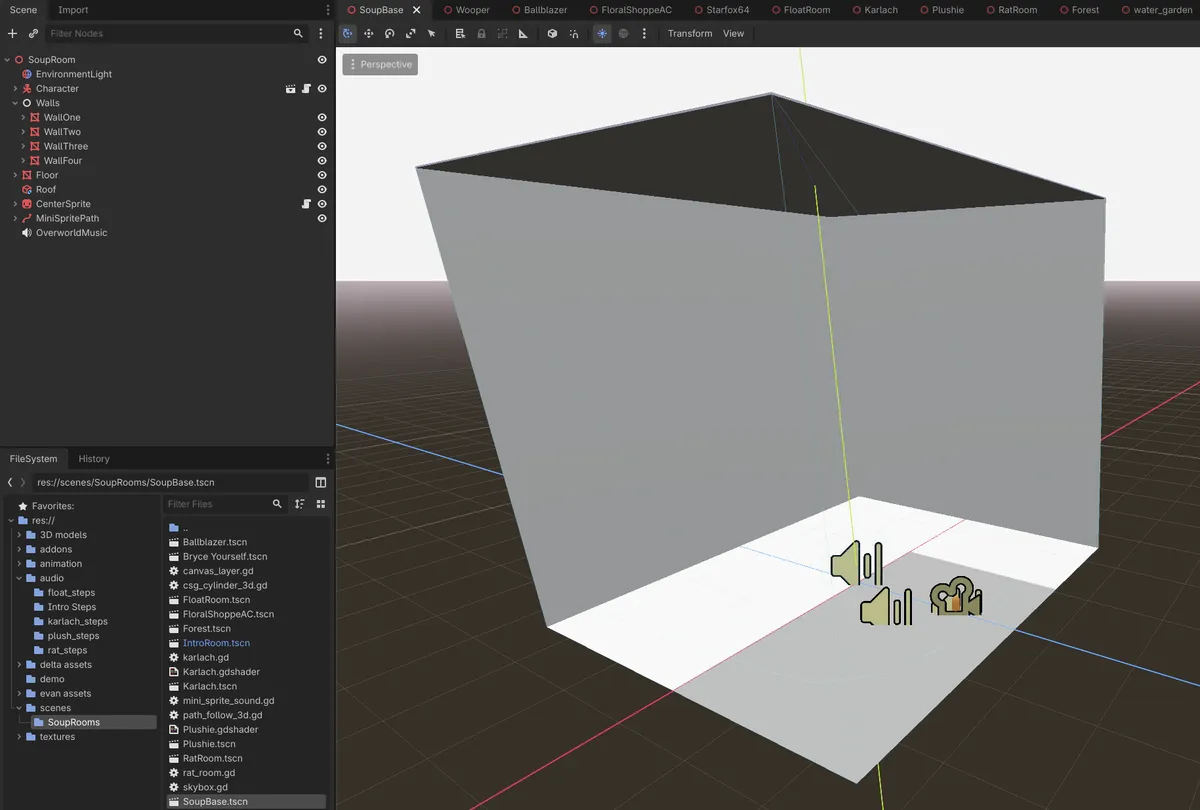Toggle FileSystem split mode icon
This screenshot has height=810, width=1200.
(321, 482)
